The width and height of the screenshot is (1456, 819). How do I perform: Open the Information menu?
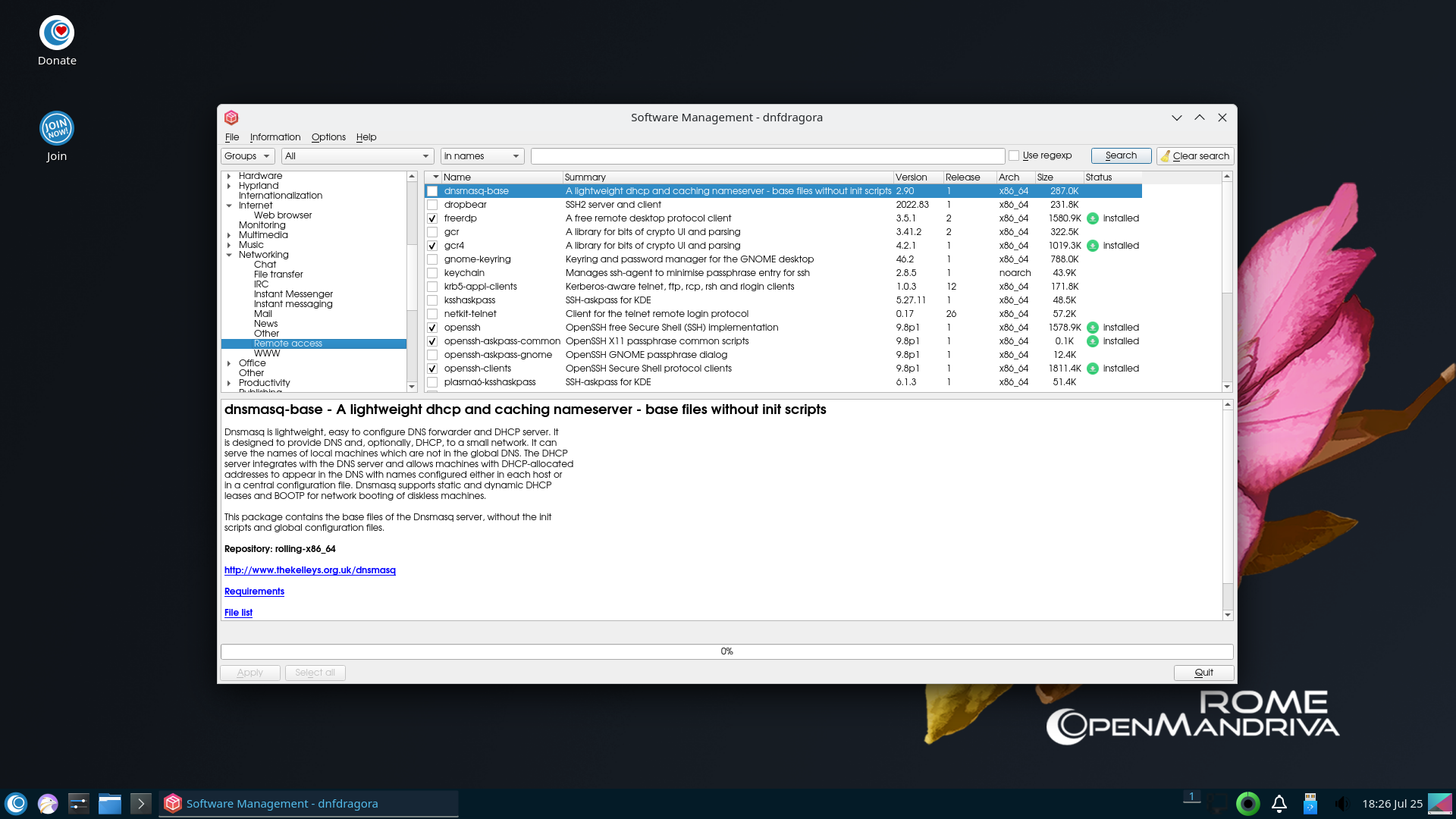(x=275, y=137)
